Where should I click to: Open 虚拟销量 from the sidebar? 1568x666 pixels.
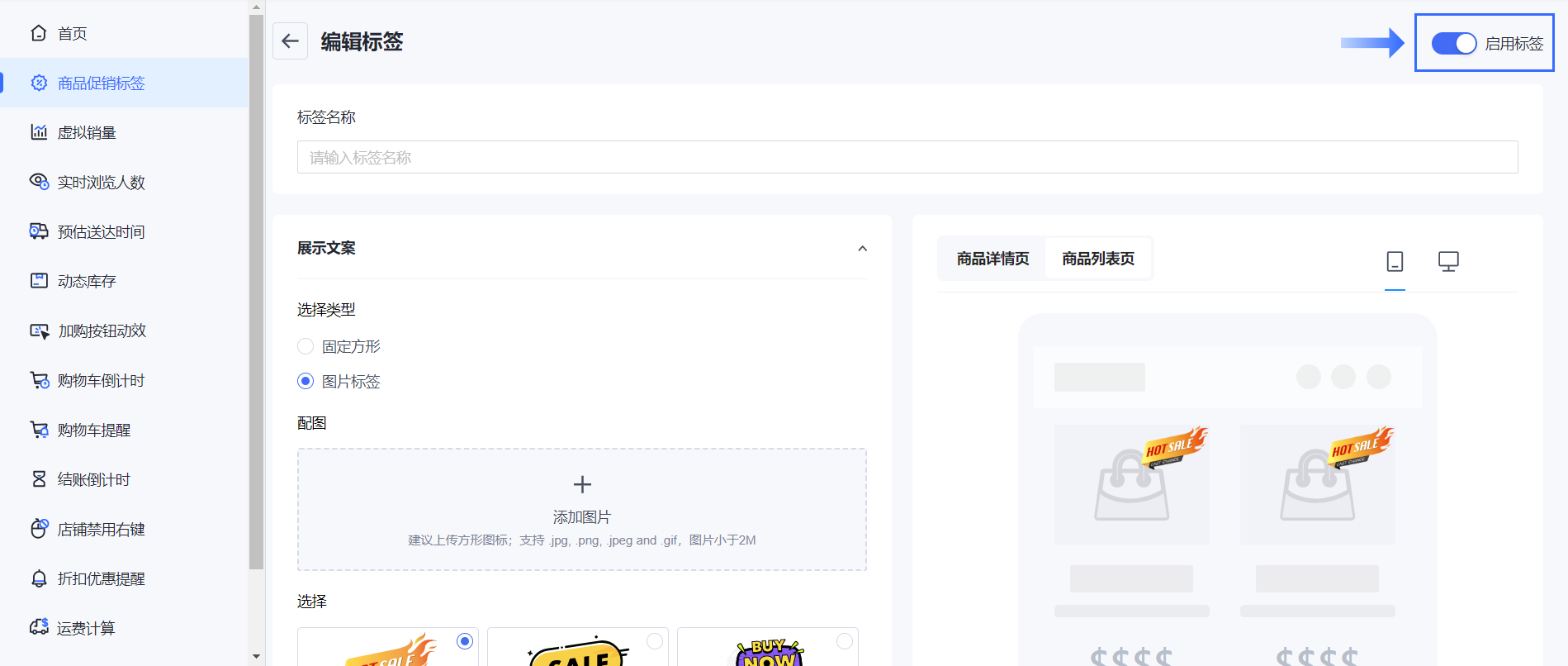pyautogui.click(x=87, y=133)
